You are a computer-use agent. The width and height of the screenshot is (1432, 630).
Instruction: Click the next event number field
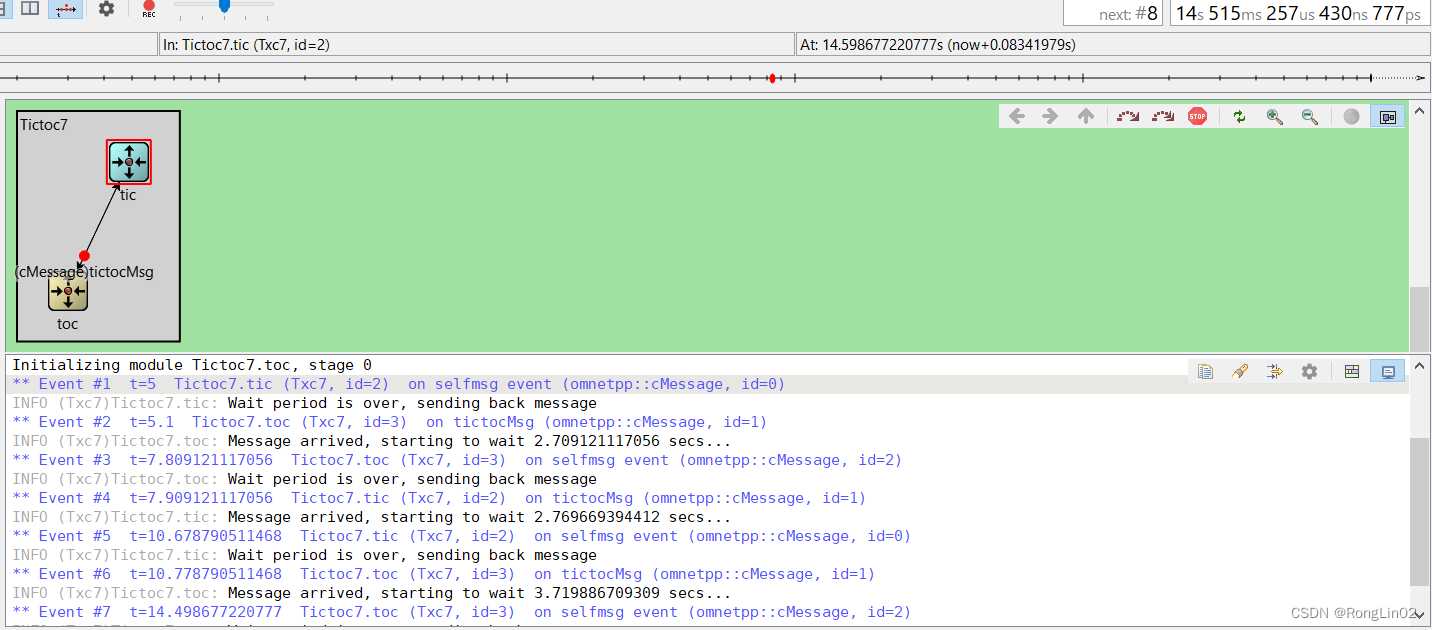[1112, 13]
